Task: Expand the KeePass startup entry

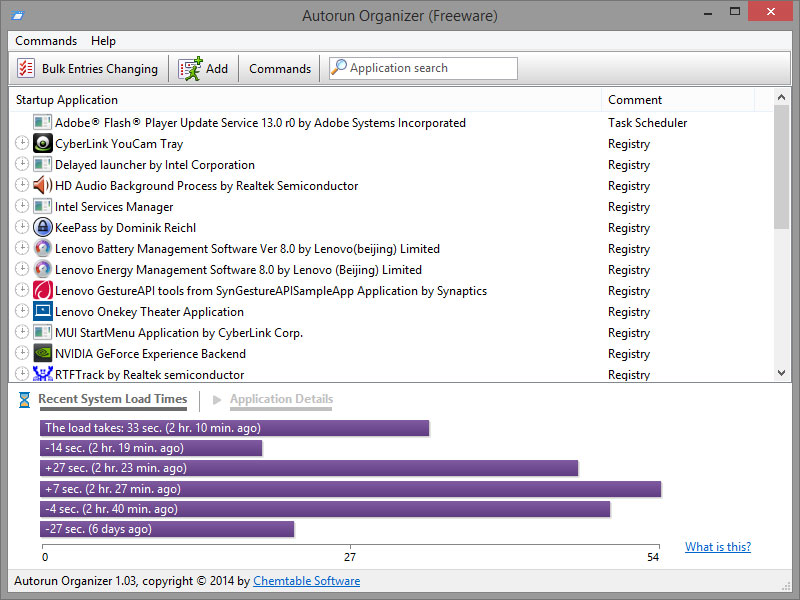Action: (21, 227)
